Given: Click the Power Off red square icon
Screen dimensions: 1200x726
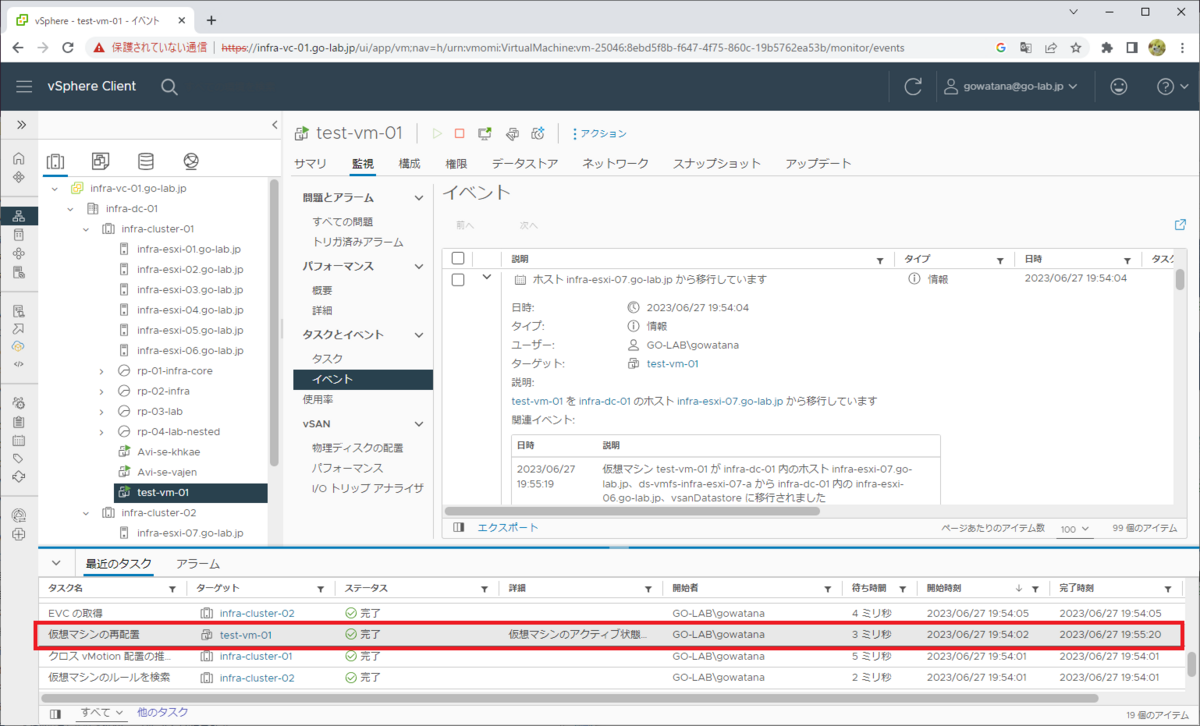Looking at the screenshot, I should point(460,133).
